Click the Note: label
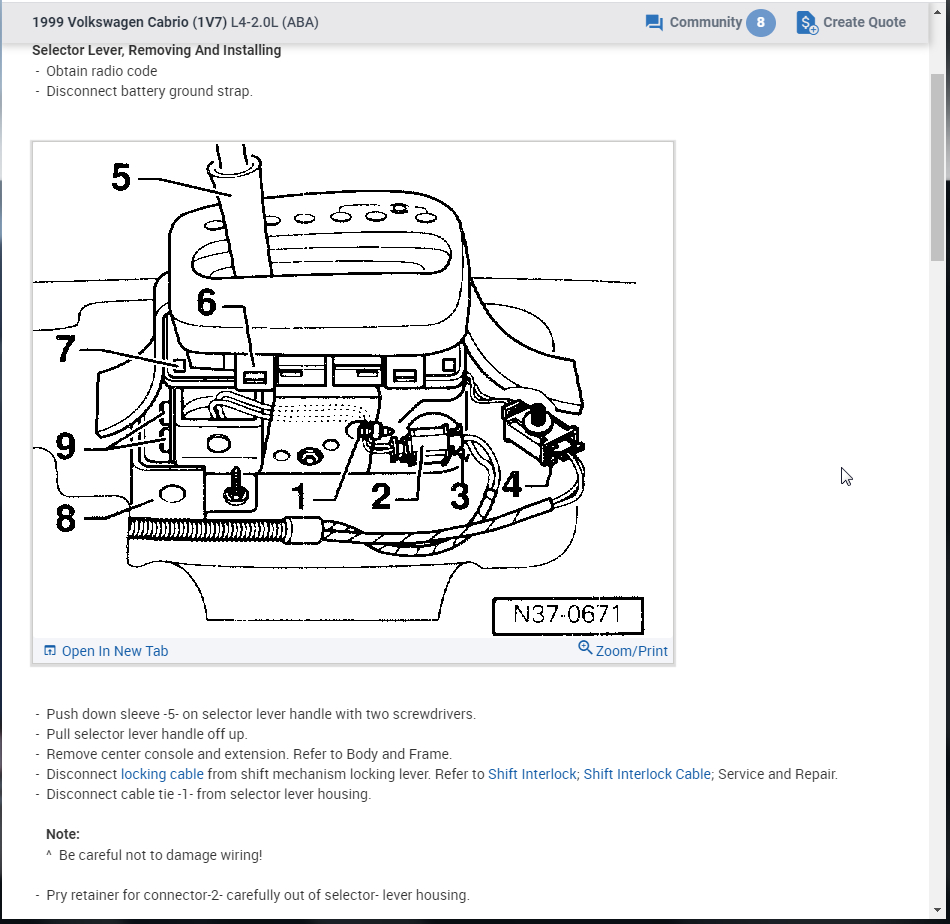The image size is (950, 924). pos(63,834)
